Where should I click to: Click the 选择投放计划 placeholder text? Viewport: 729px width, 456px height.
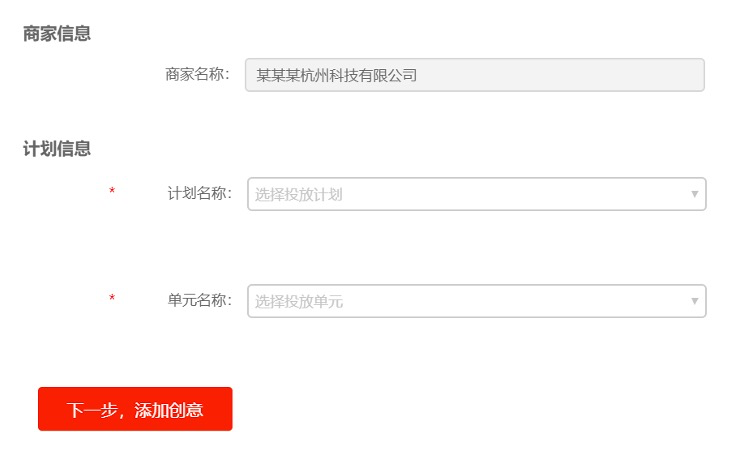[298, 194]
